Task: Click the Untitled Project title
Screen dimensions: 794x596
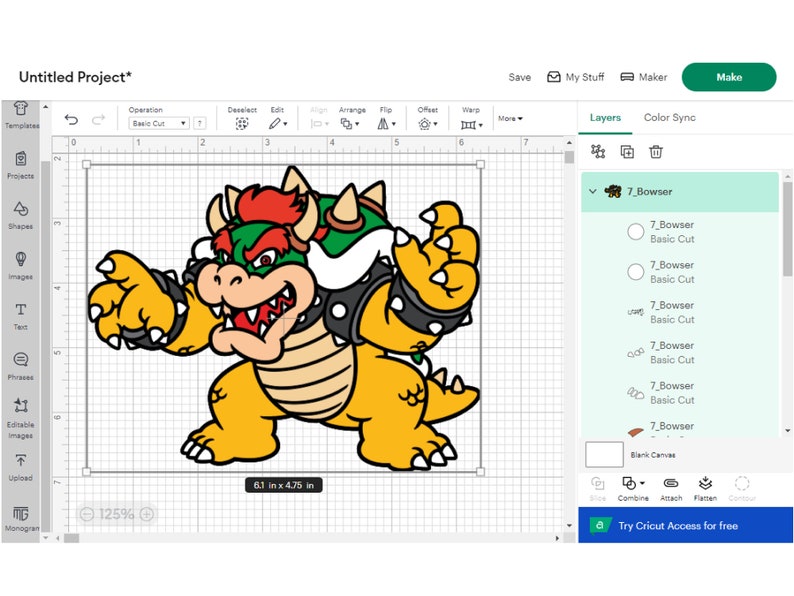Action: 75,77
